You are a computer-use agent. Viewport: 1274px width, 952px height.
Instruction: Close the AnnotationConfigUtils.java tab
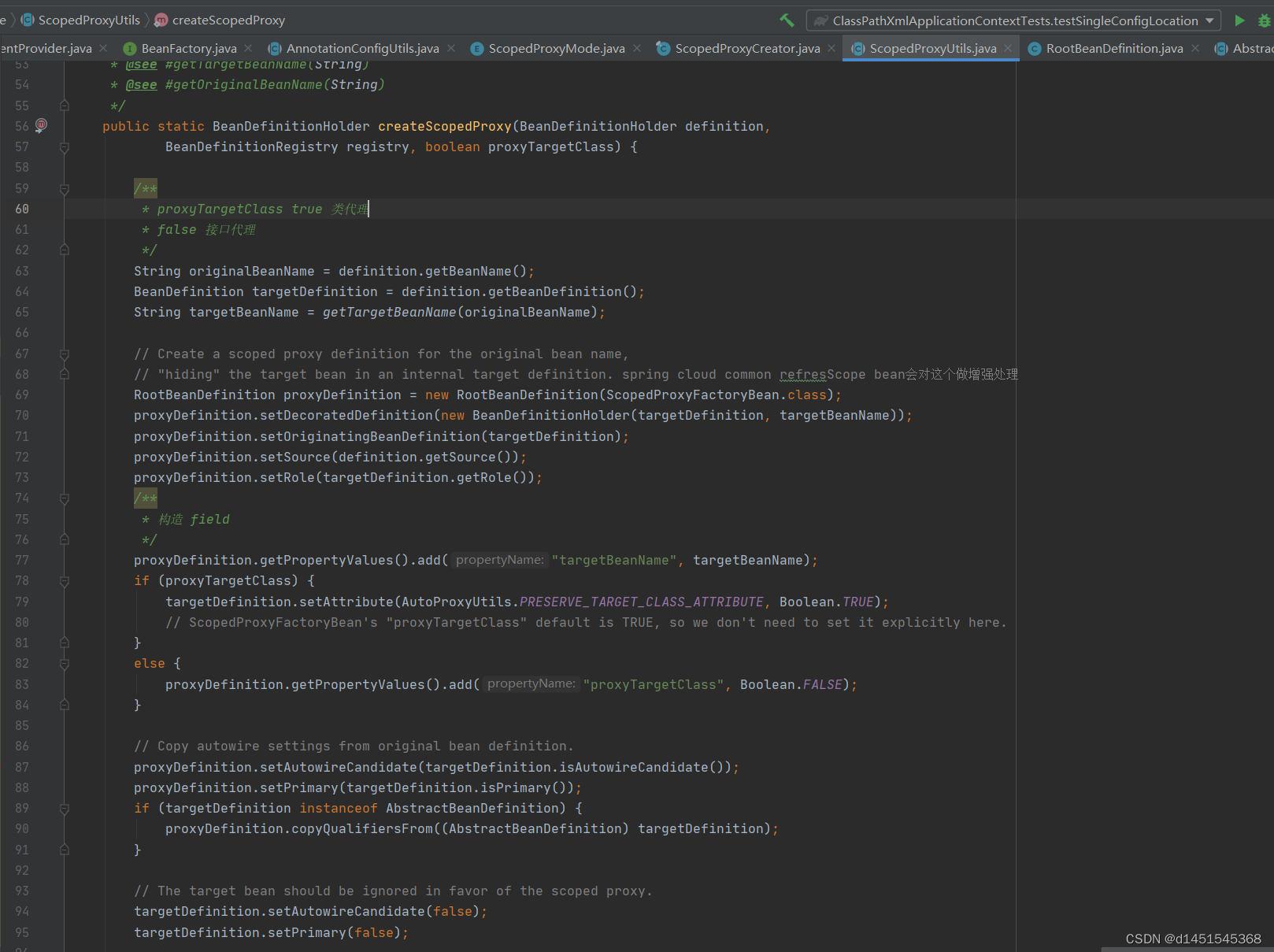pos(451,49)
